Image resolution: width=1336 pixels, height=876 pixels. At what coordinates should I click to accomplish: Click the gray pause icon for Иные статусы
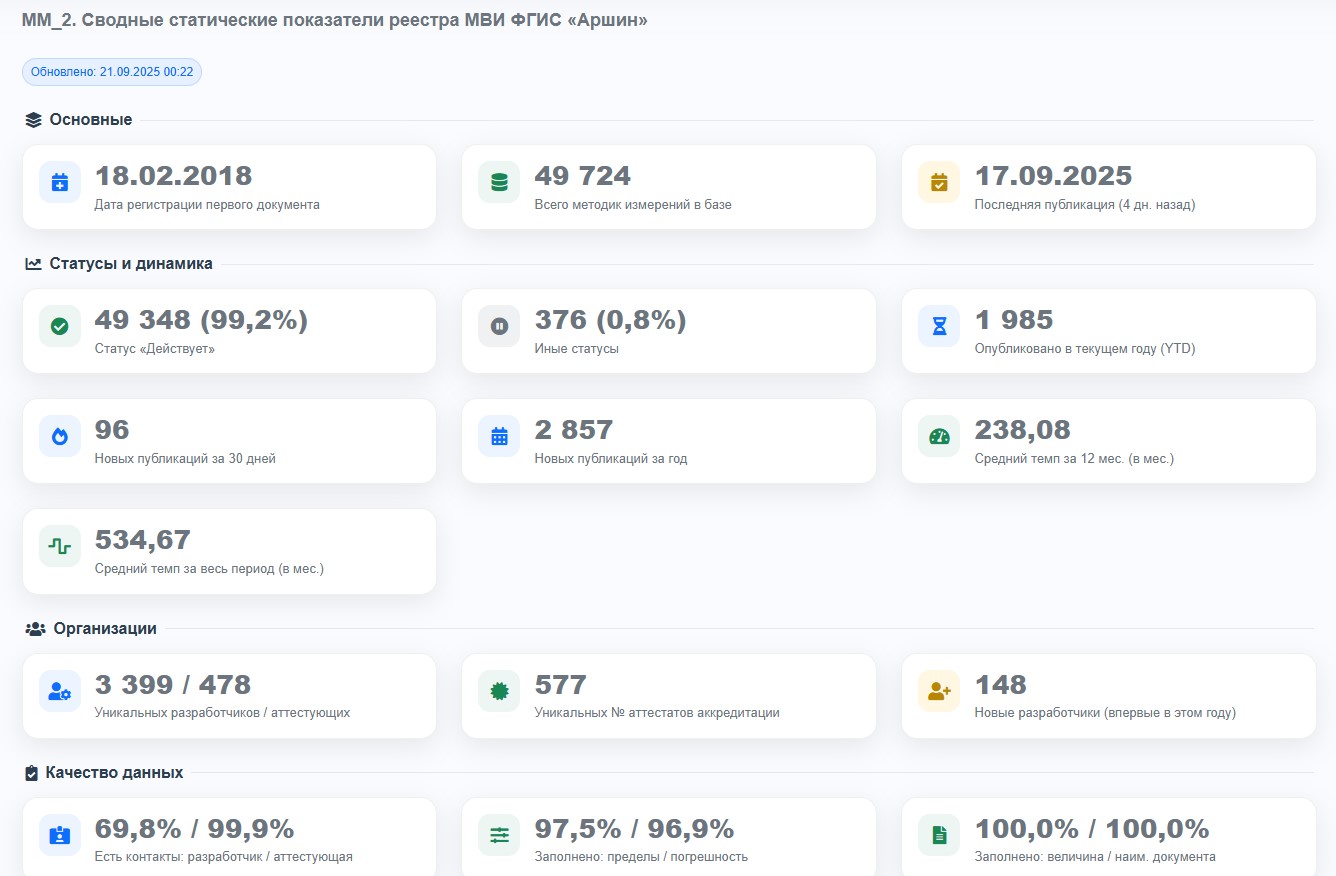pos(499,327)
